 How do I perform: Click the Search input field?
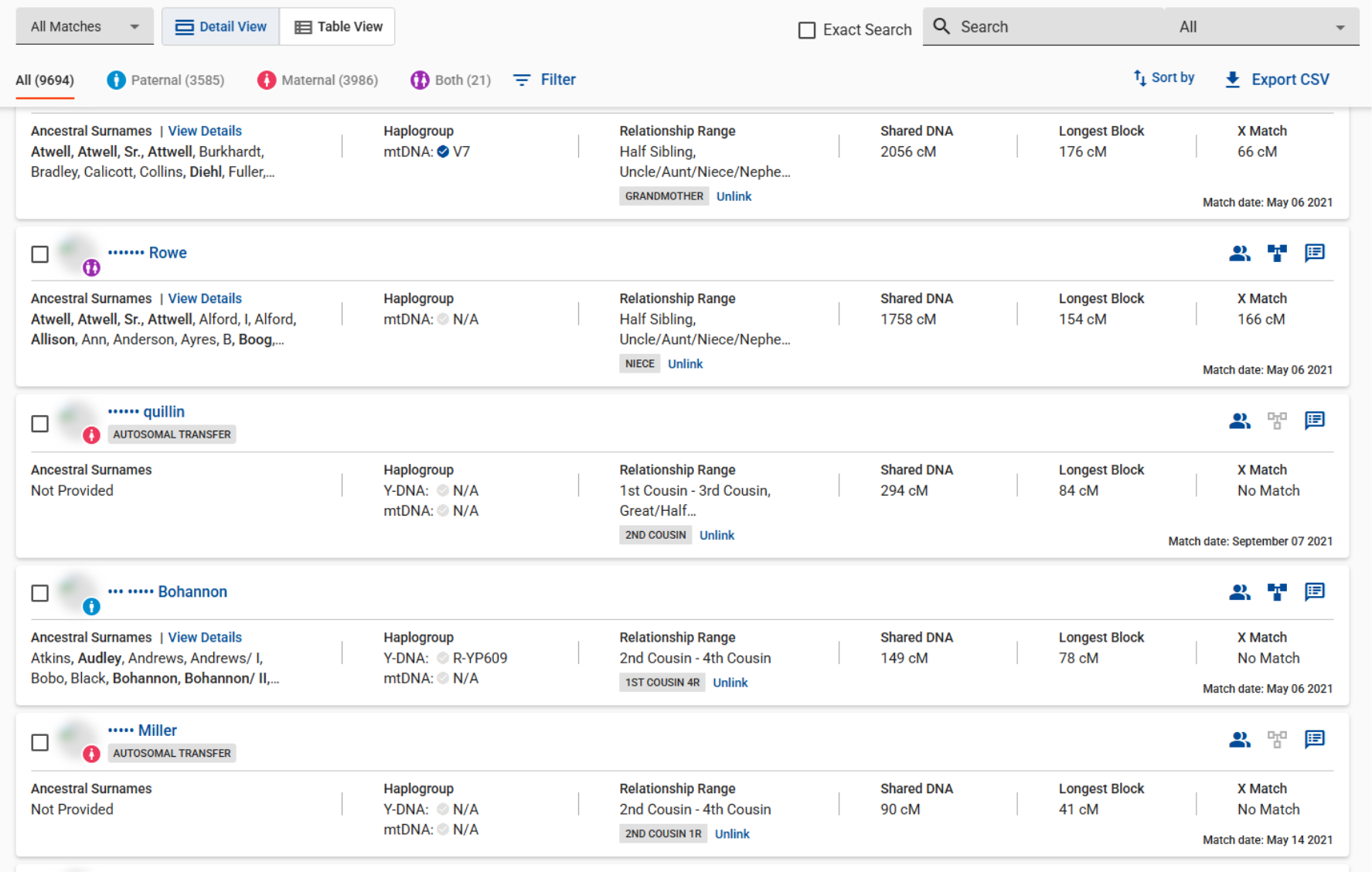coord(1051,27)
